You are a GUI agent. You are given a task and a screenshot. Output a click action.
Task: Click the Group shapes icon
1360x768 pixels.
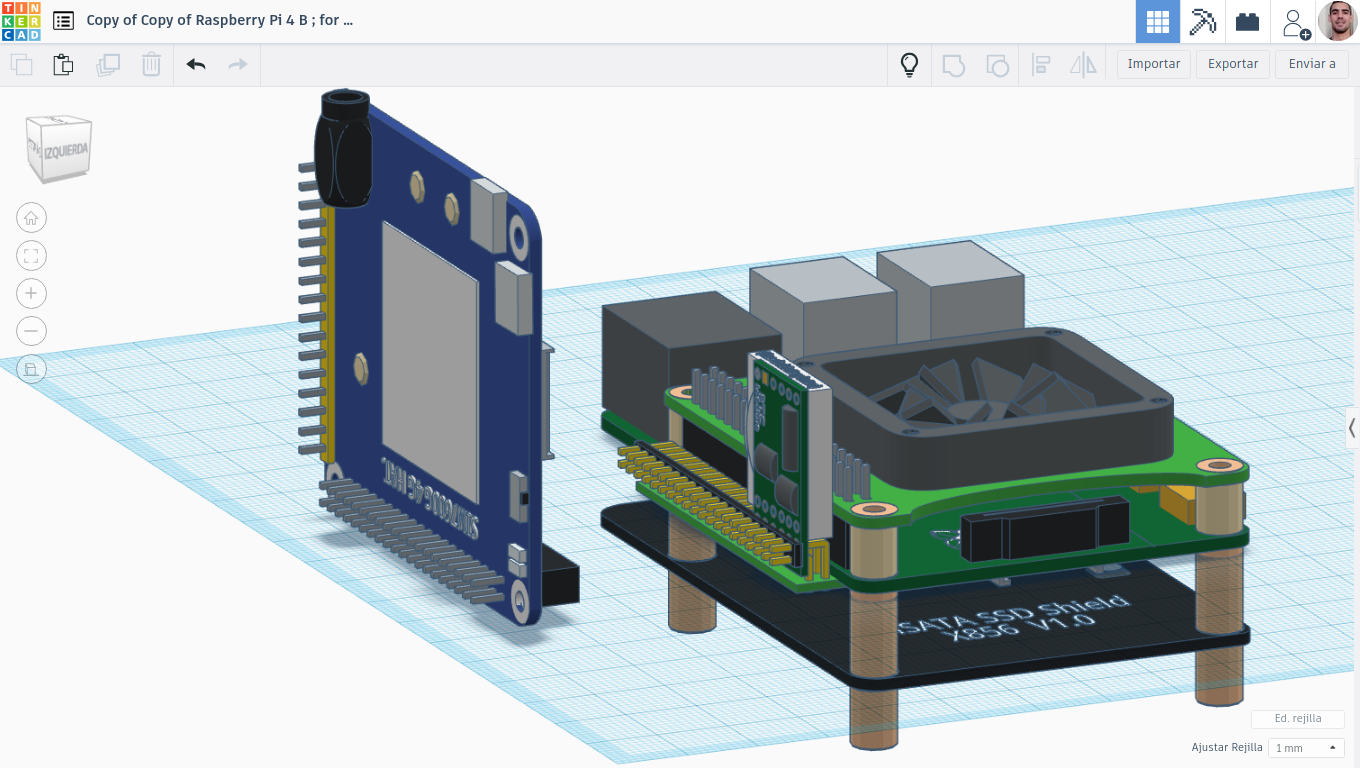[x=954, y=66]
